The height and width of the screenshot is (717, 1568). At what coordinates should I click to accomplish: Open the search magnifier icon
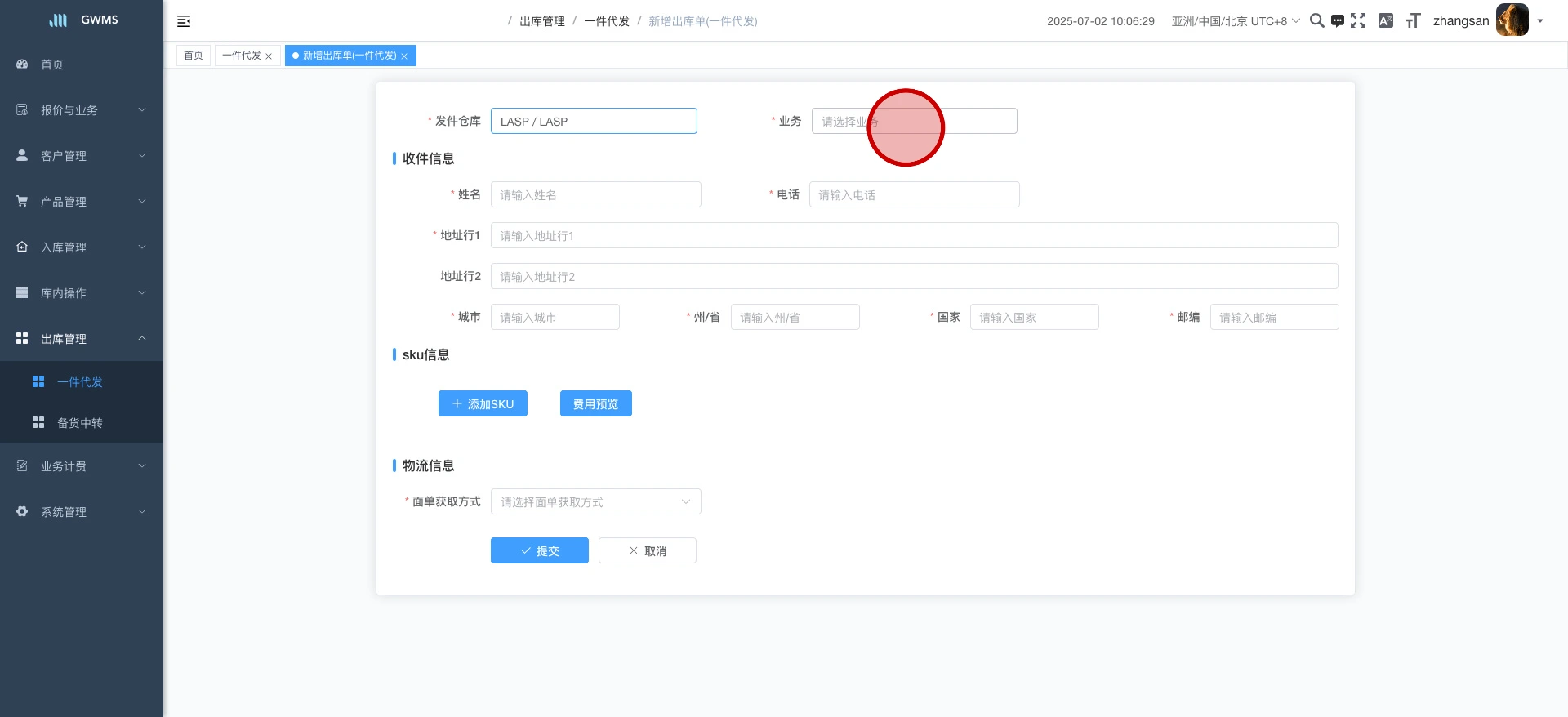[1316, 20]
